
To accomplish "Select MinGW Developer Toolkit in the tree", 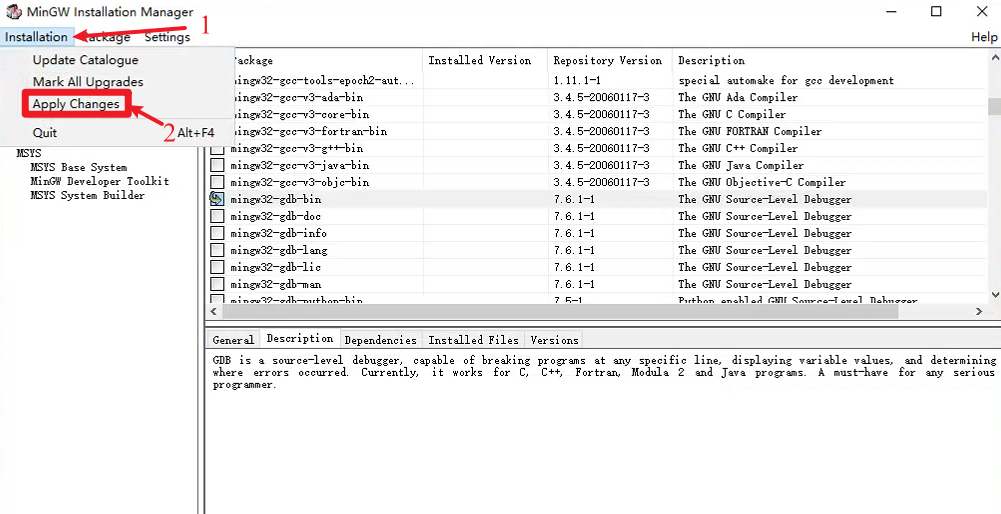I will coord(100,181).
